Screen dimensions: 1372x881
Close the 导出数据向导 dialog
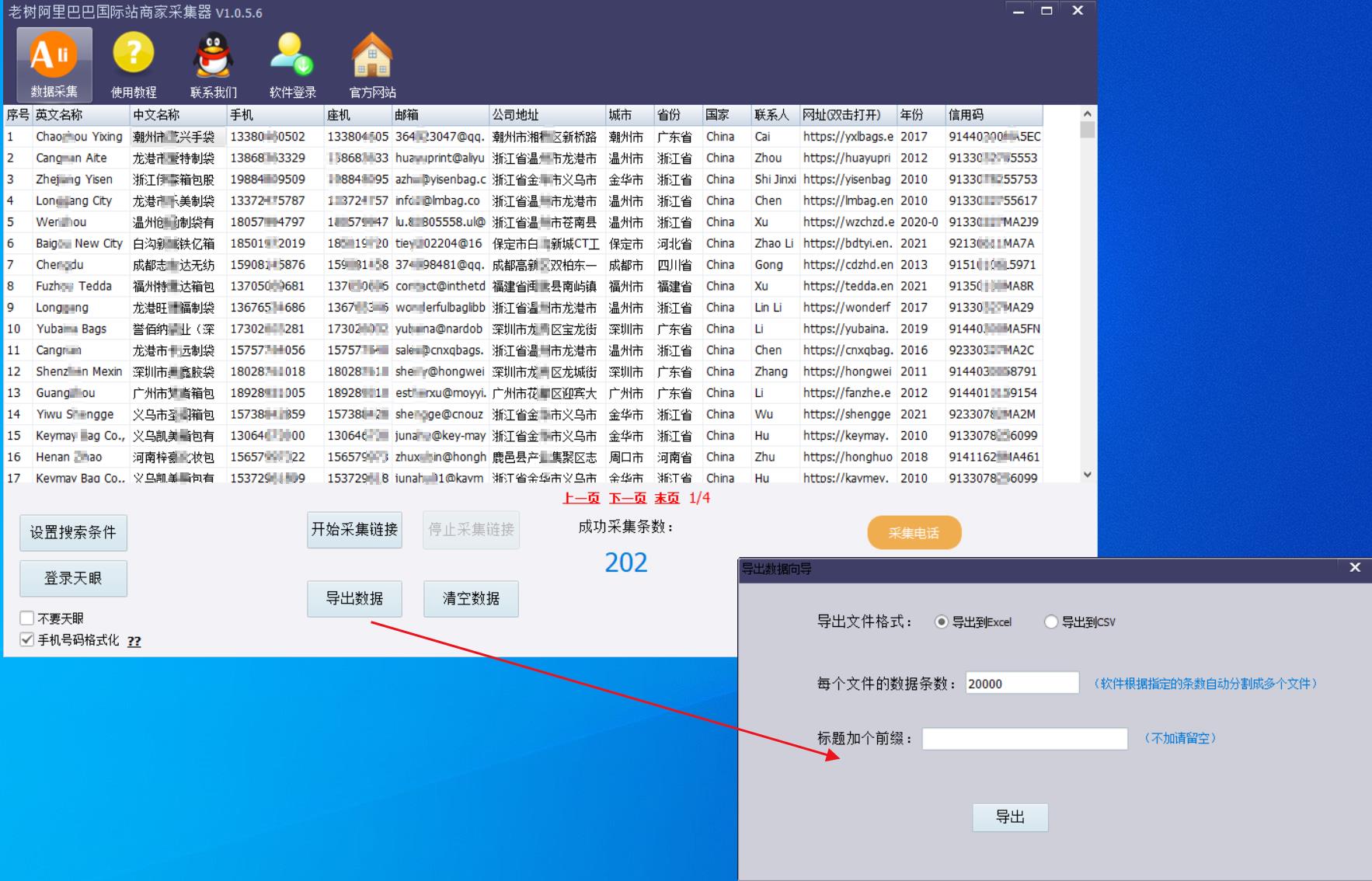pos(1355,568)
